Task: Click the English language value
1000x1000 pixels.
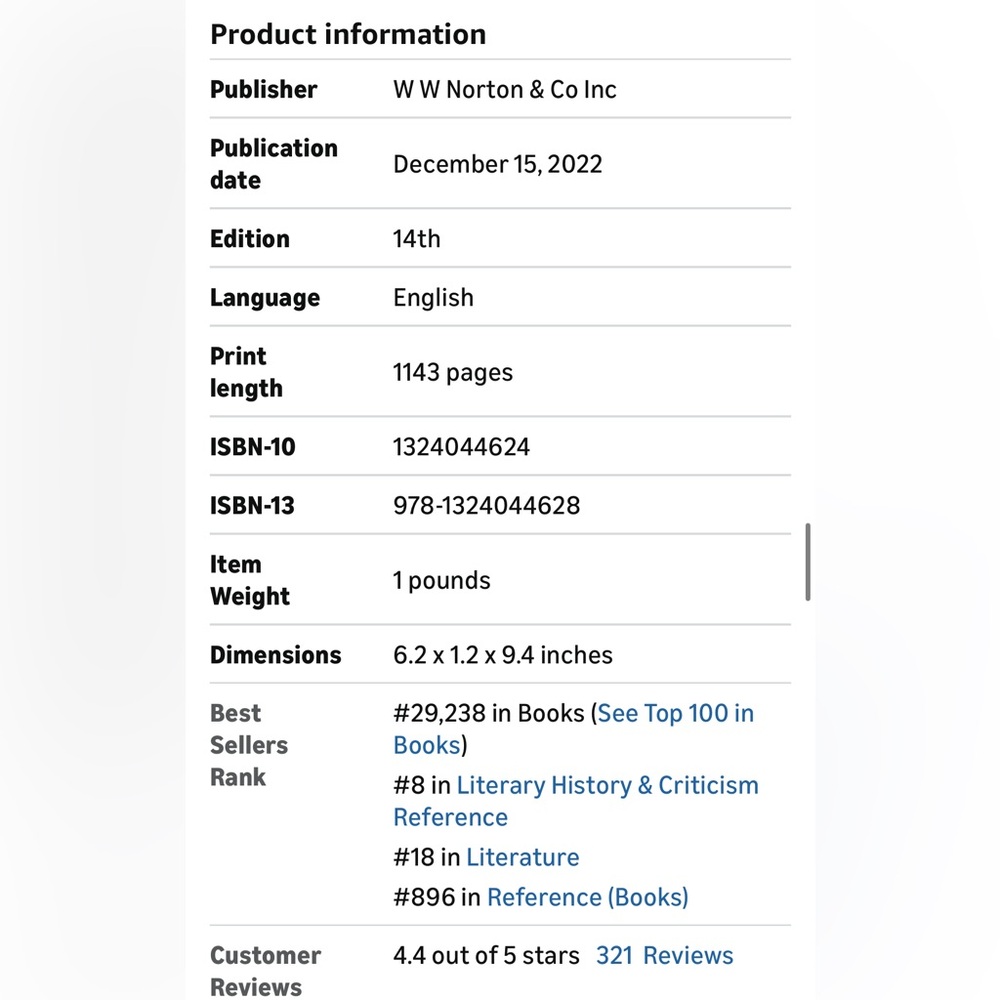Action: pyautogui.click(x=433, y=298)
